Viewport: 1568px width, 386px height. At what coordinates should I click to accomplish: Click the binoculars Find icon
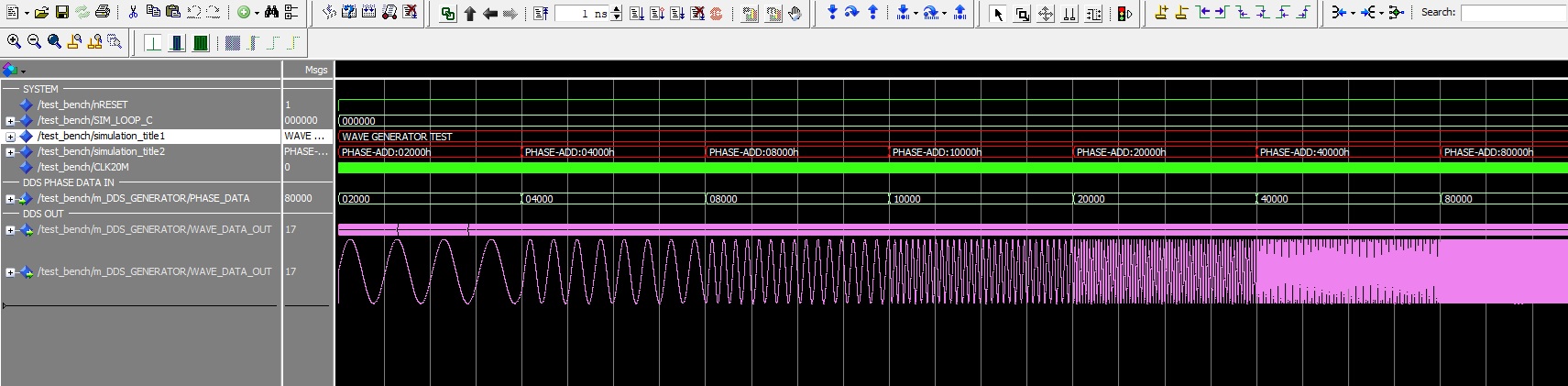tap(271, 13)
